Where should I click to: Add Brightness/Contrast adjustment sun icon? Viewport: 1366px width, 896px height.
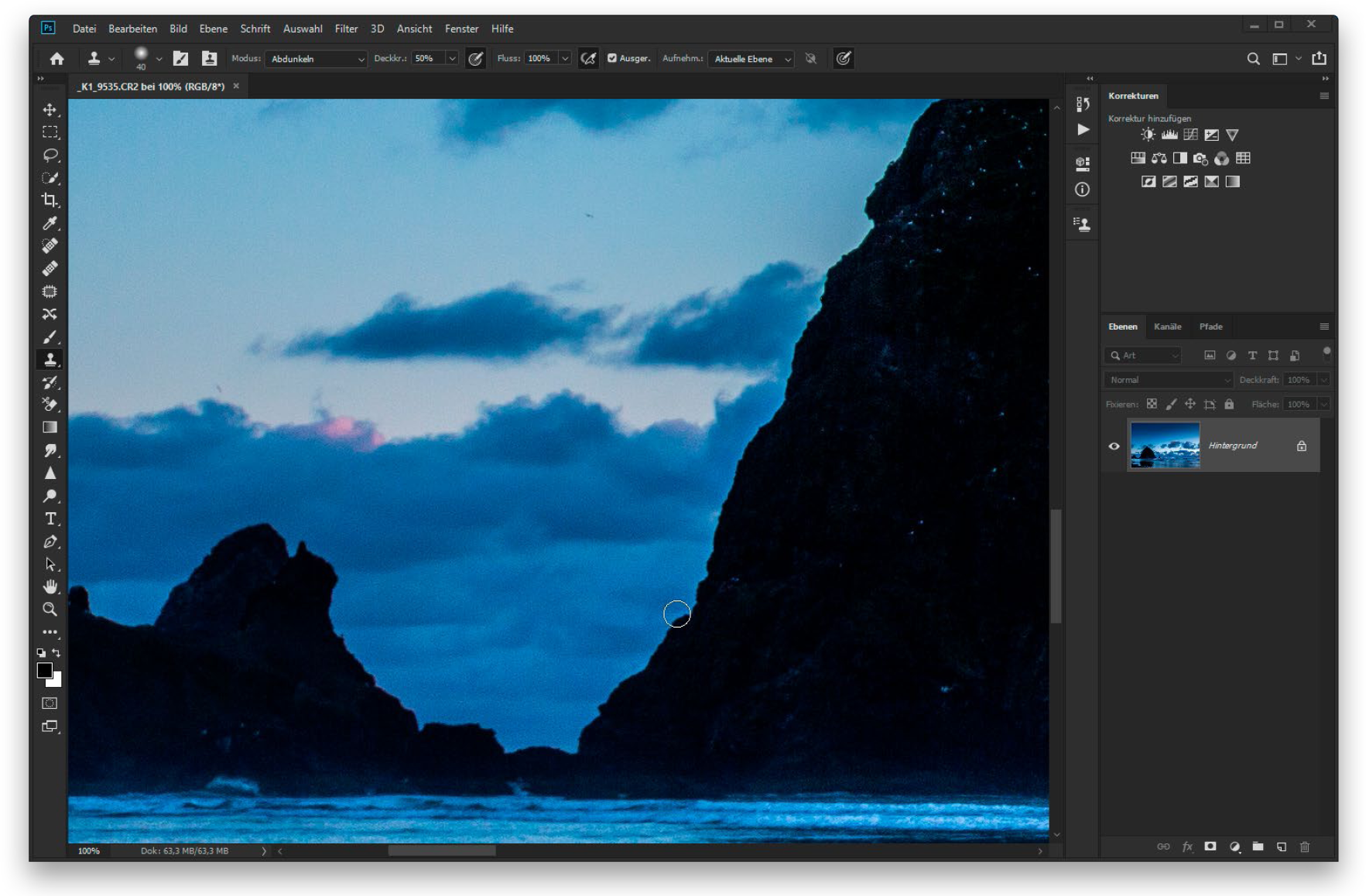[x=1148, y=135]
